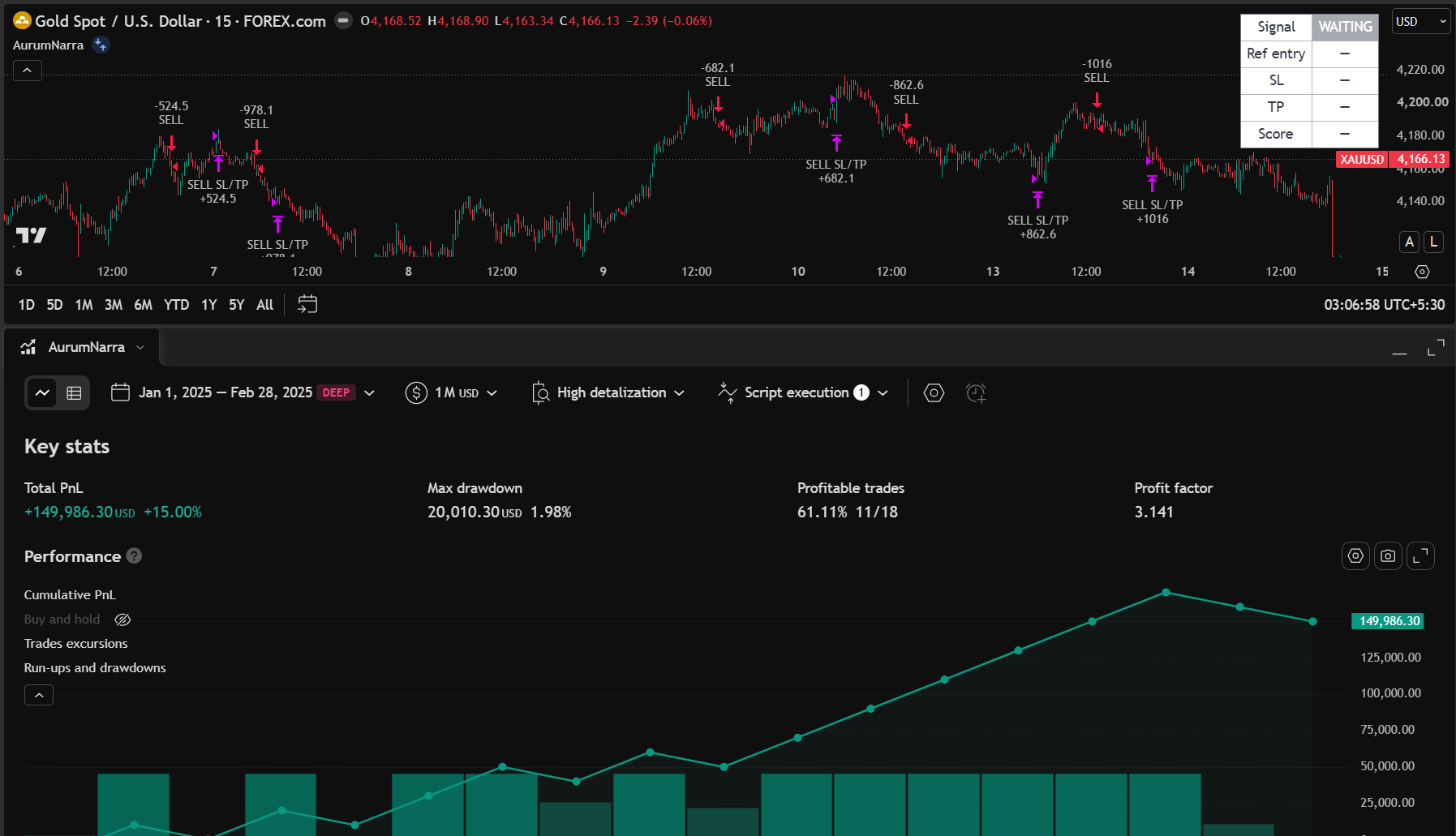Viewport: 1456px width, 836px height.
Task: Click the Gold Spot / U.S. Dollar symbol title
Action: point(118,21)
